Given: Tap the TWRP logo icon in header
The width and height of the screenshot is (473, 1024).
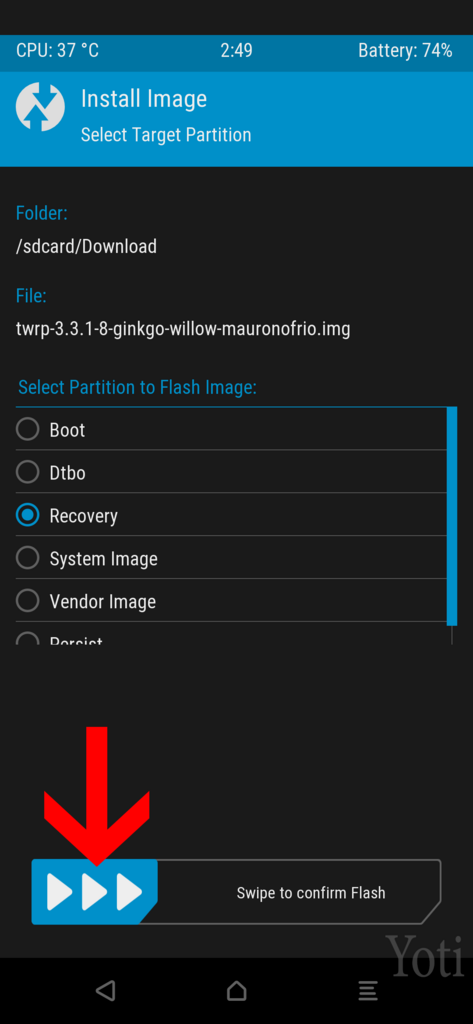Looking at the screenshot, I should (41, 107).
